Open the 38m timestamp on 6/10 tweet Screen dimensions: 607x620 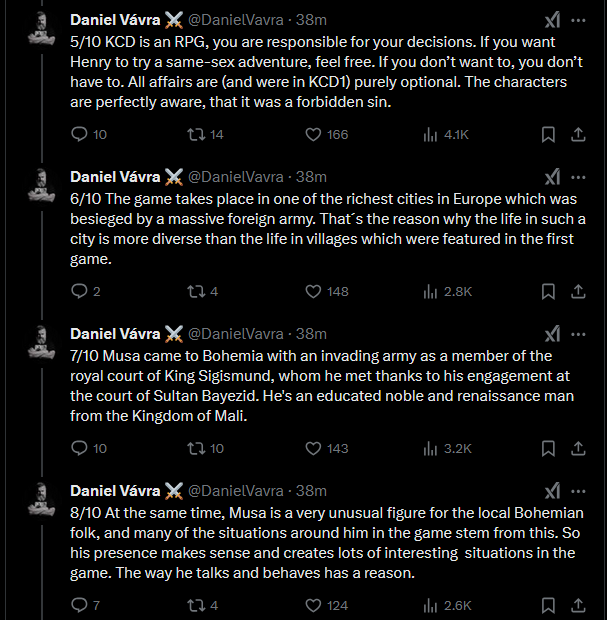312,177
